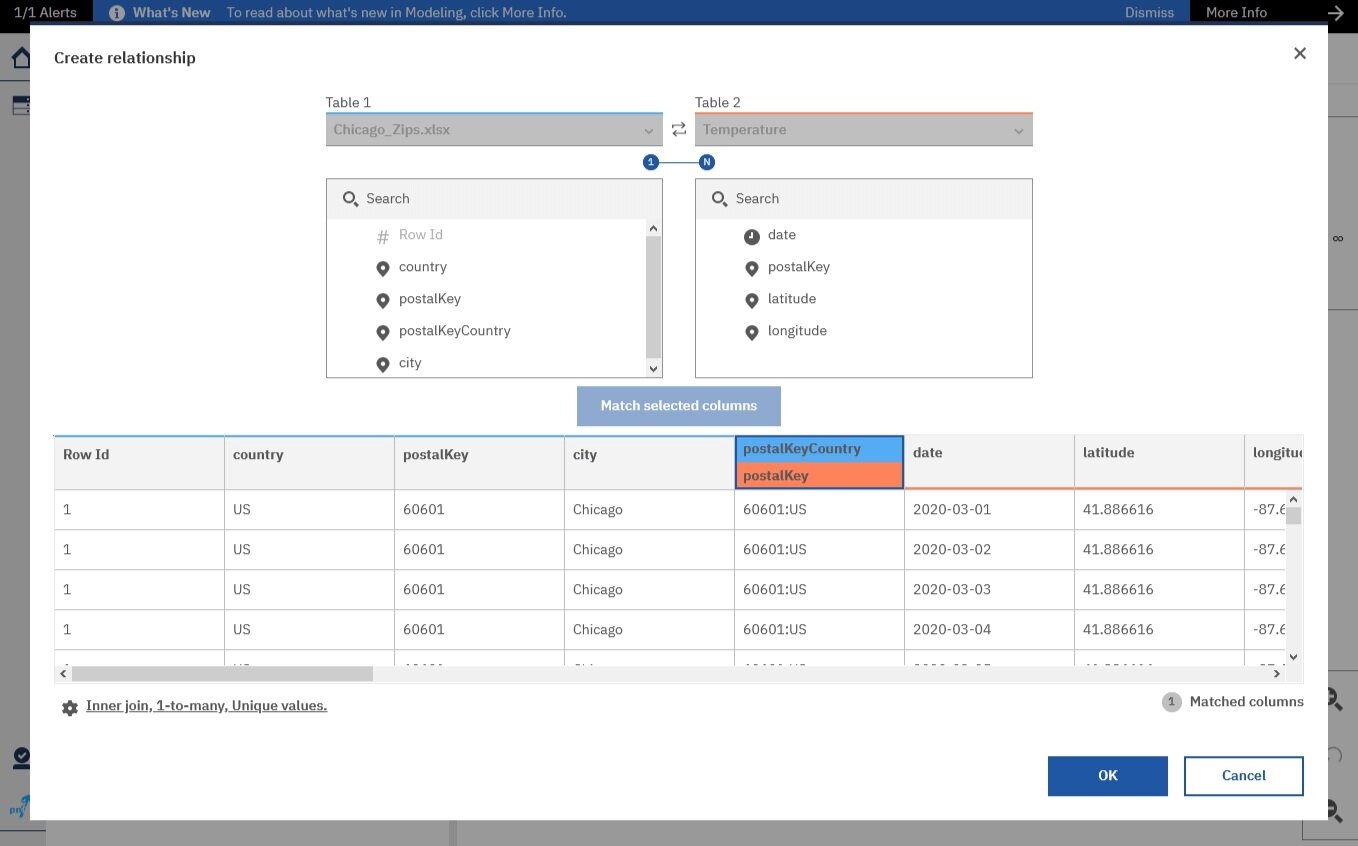Image resolution: width=1358 pixels, height=846 pixels.
Task: Click the cardinality 1 badge
Action: click(x=651, y=162)
